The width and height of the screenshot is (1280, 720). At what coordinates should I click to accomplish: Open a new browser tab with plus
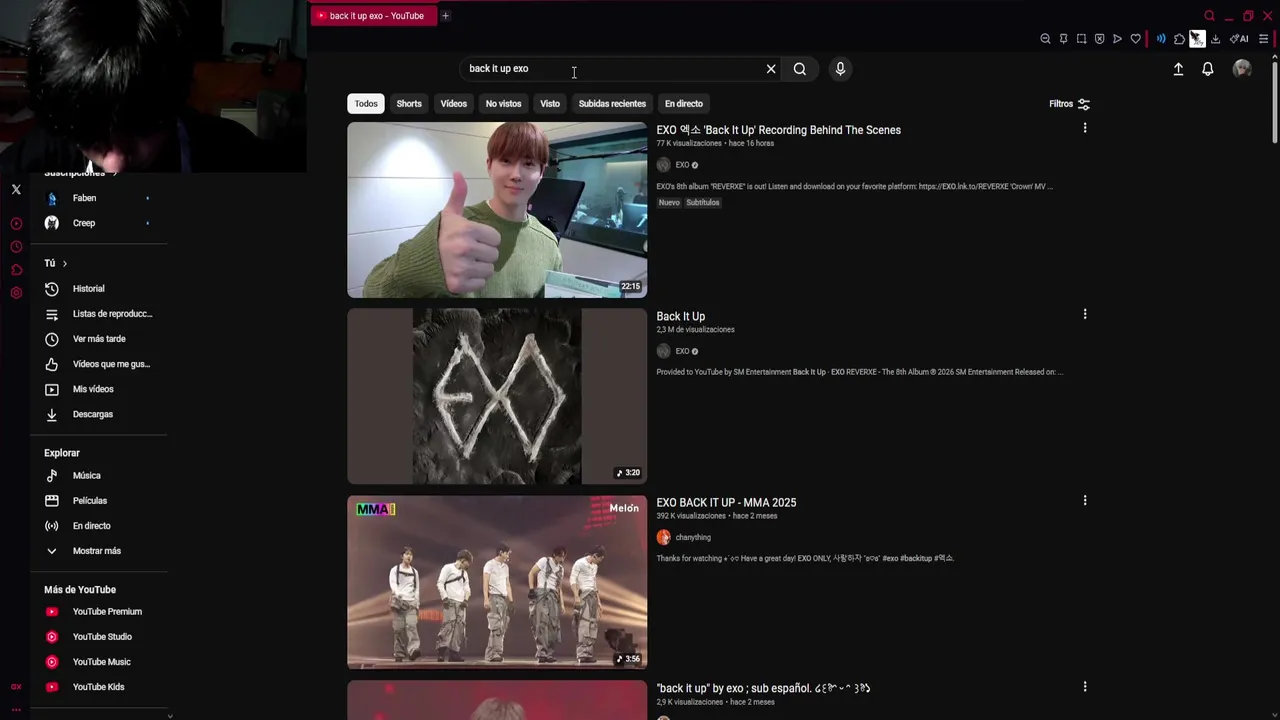click(x=445, y=16)
